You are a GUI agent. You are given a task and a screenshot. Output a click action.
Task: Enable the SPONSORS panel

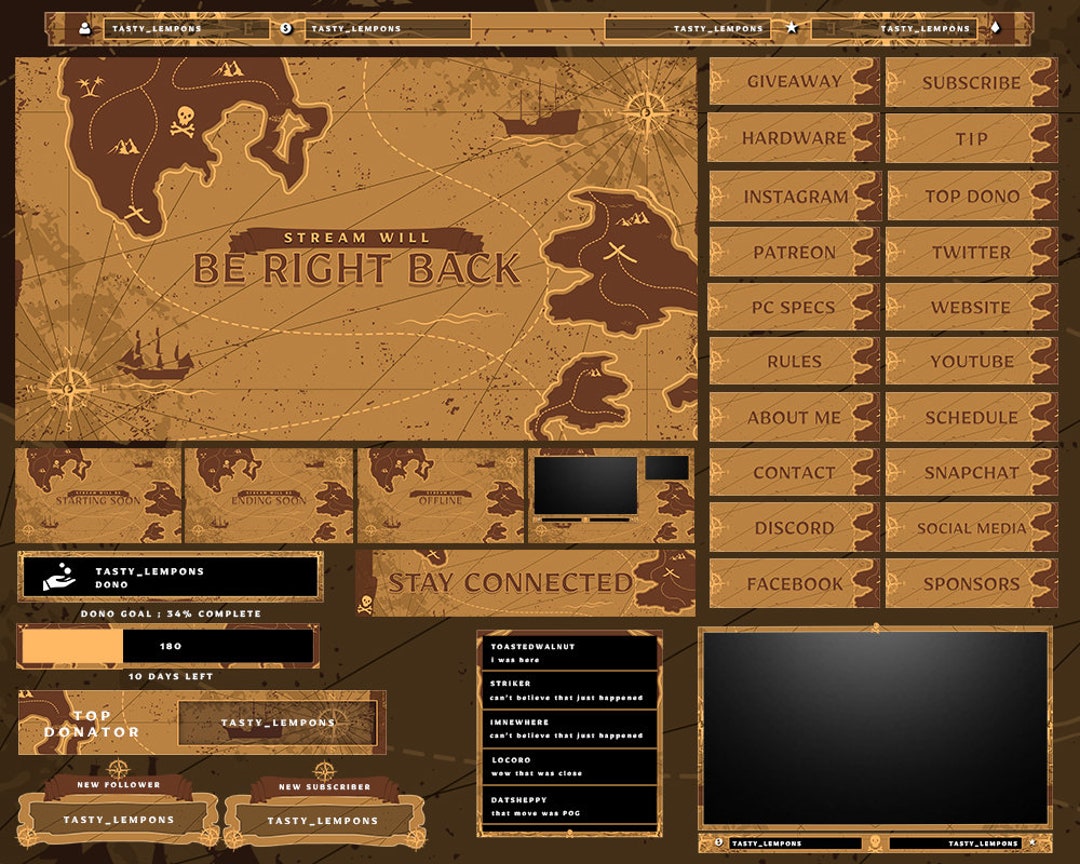pyautogui.click(x=972, y=582)
